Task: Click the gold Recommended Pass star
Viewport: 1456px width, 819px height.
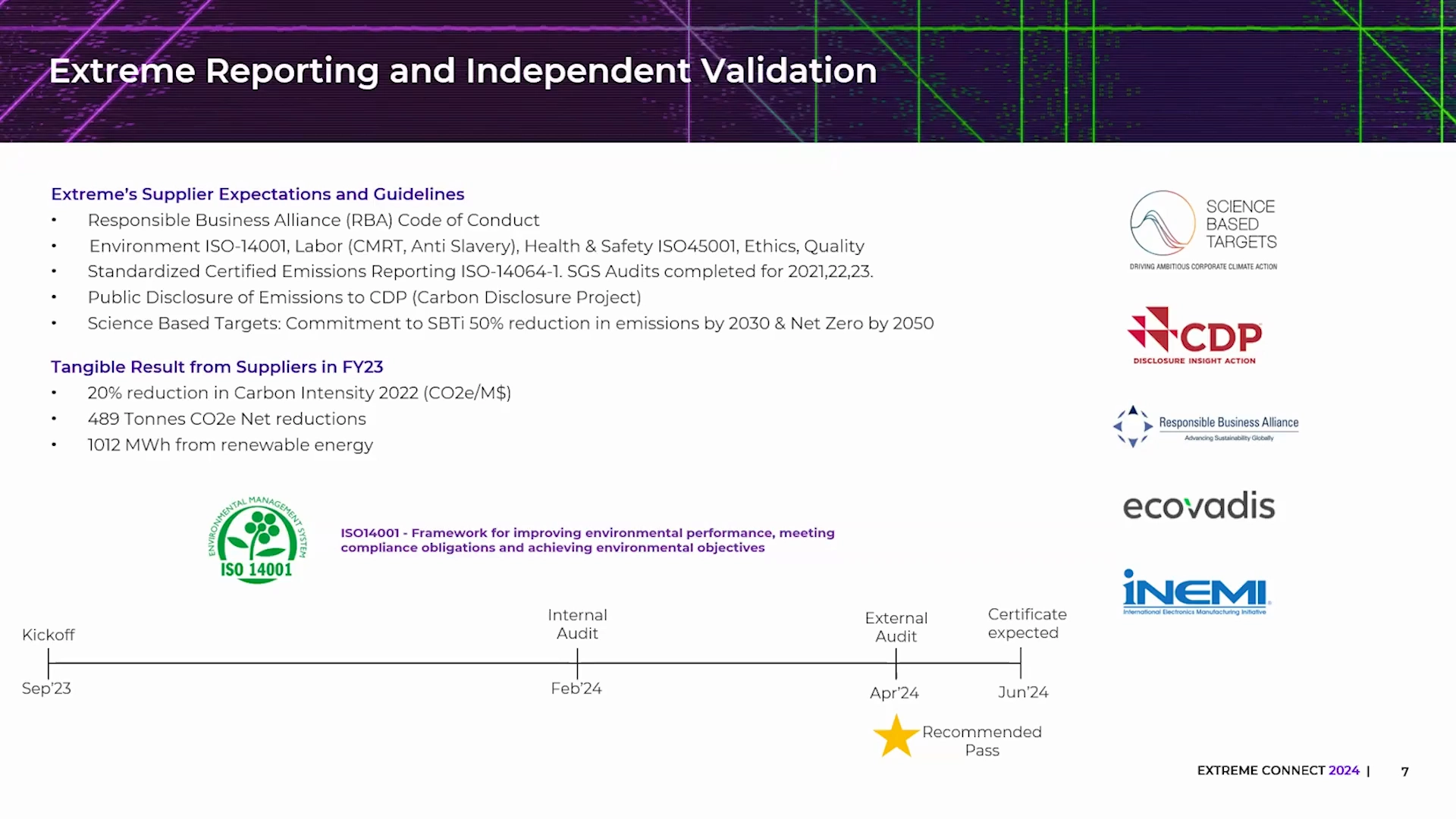Action: 896,736
